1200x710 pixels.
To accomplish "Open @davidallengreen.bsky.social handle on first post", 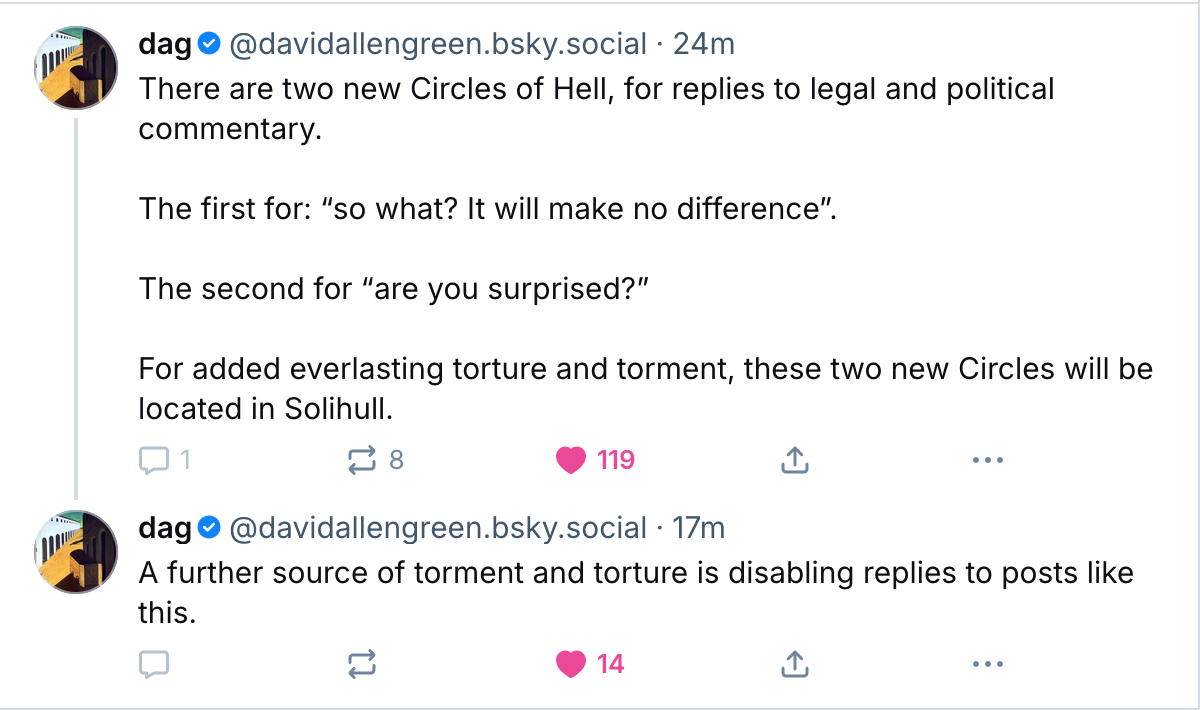I will click(x=438, y=45).
